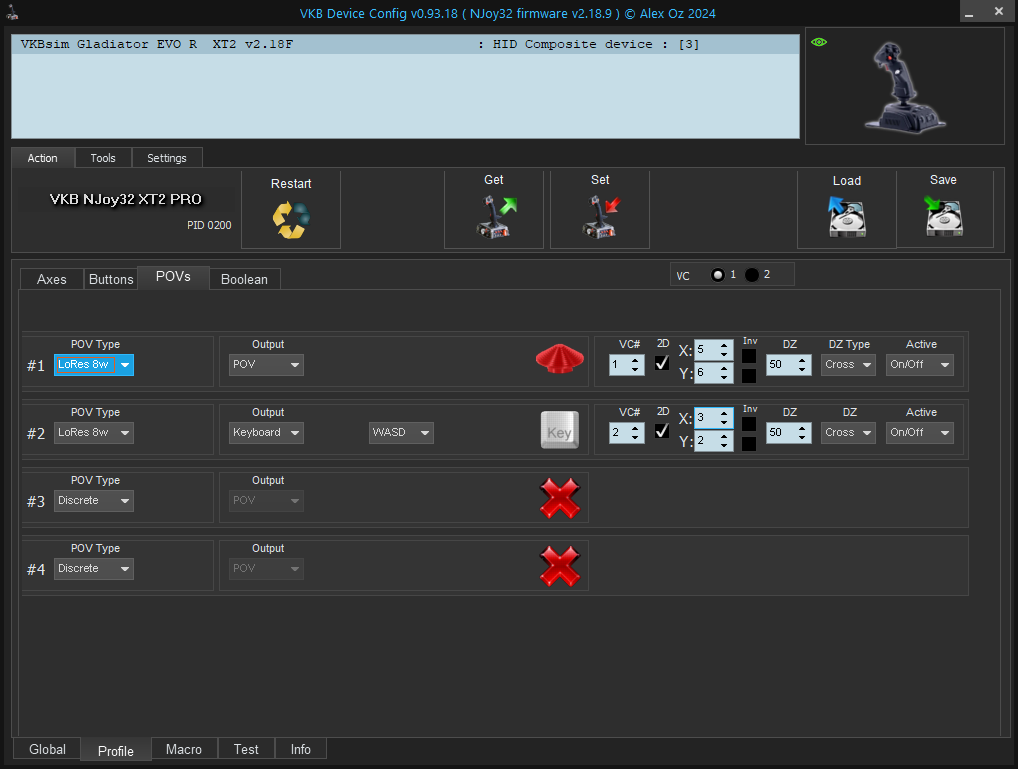The image size is (1018, 769).
Task: Toggle X axis Inv box in row #2
Action: point(749,424)
